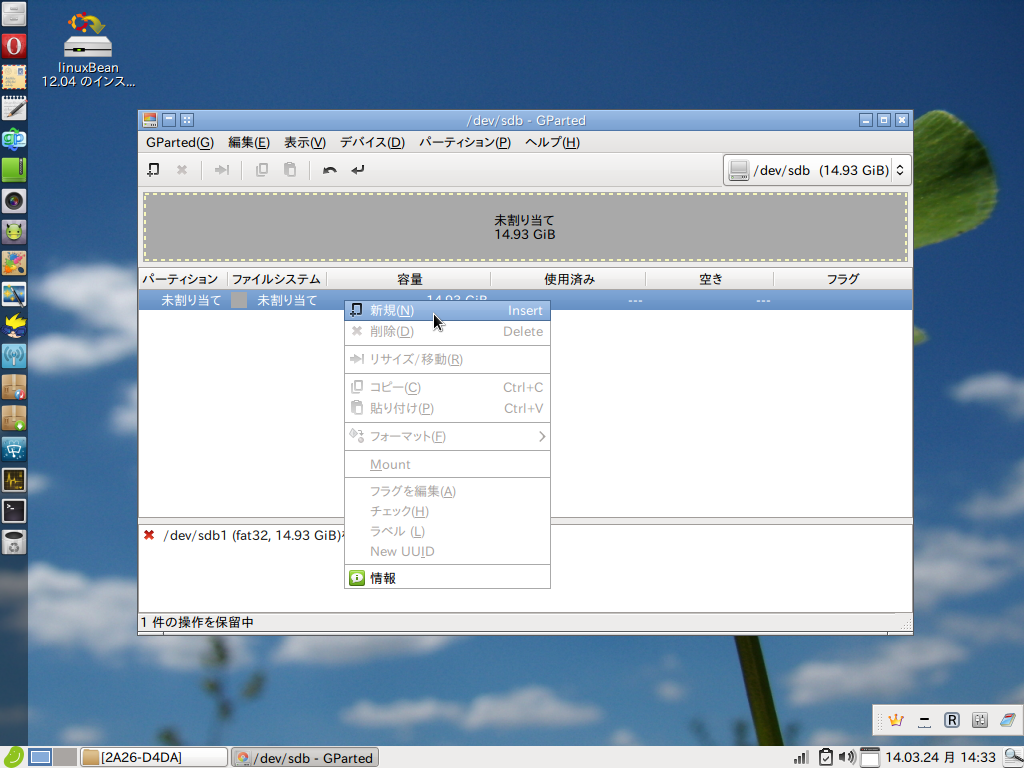Open the wireless antenna dock icon
Image resolution: width=1024 pixels, height=768 pixels.
pos(14,356)
